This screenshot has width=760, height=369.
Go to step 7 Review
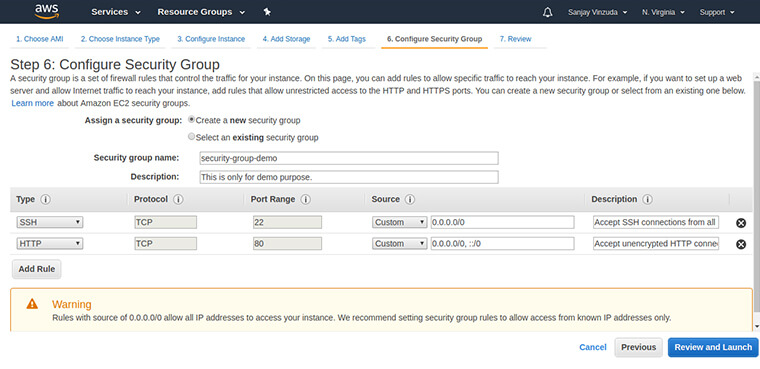point(515,39)
